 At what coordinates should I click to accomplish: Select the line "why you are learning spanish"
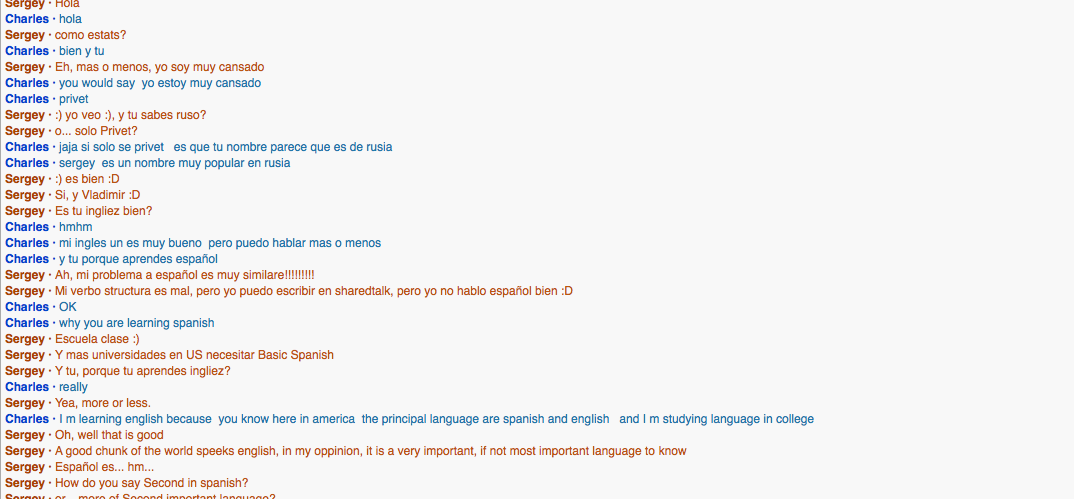(x=136, y=323)
